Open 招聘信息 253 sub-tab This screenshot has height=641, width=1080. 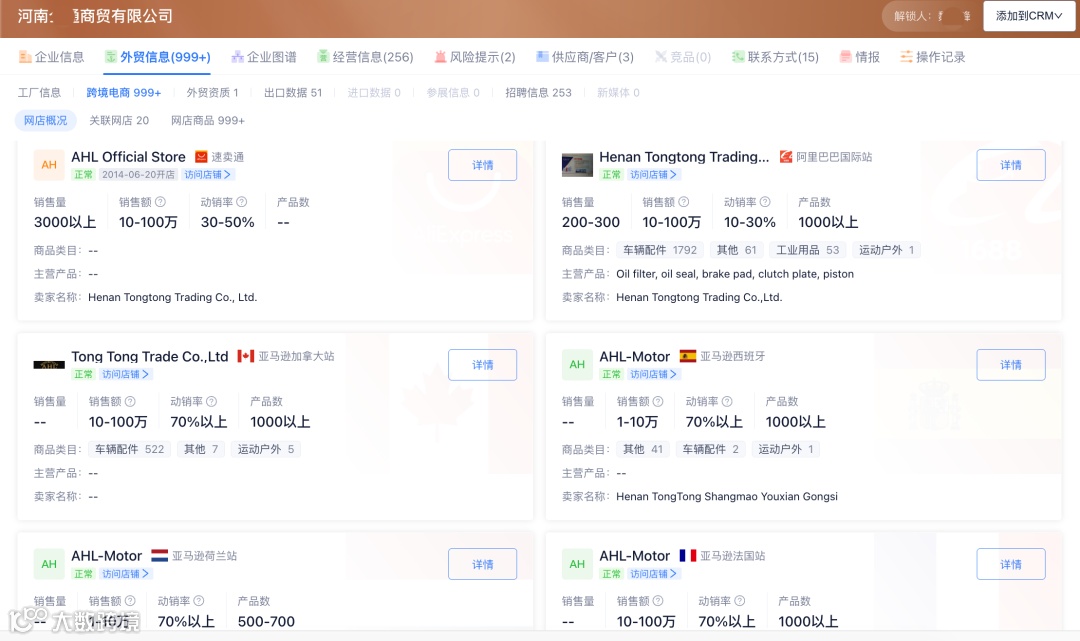pos(538,92)
